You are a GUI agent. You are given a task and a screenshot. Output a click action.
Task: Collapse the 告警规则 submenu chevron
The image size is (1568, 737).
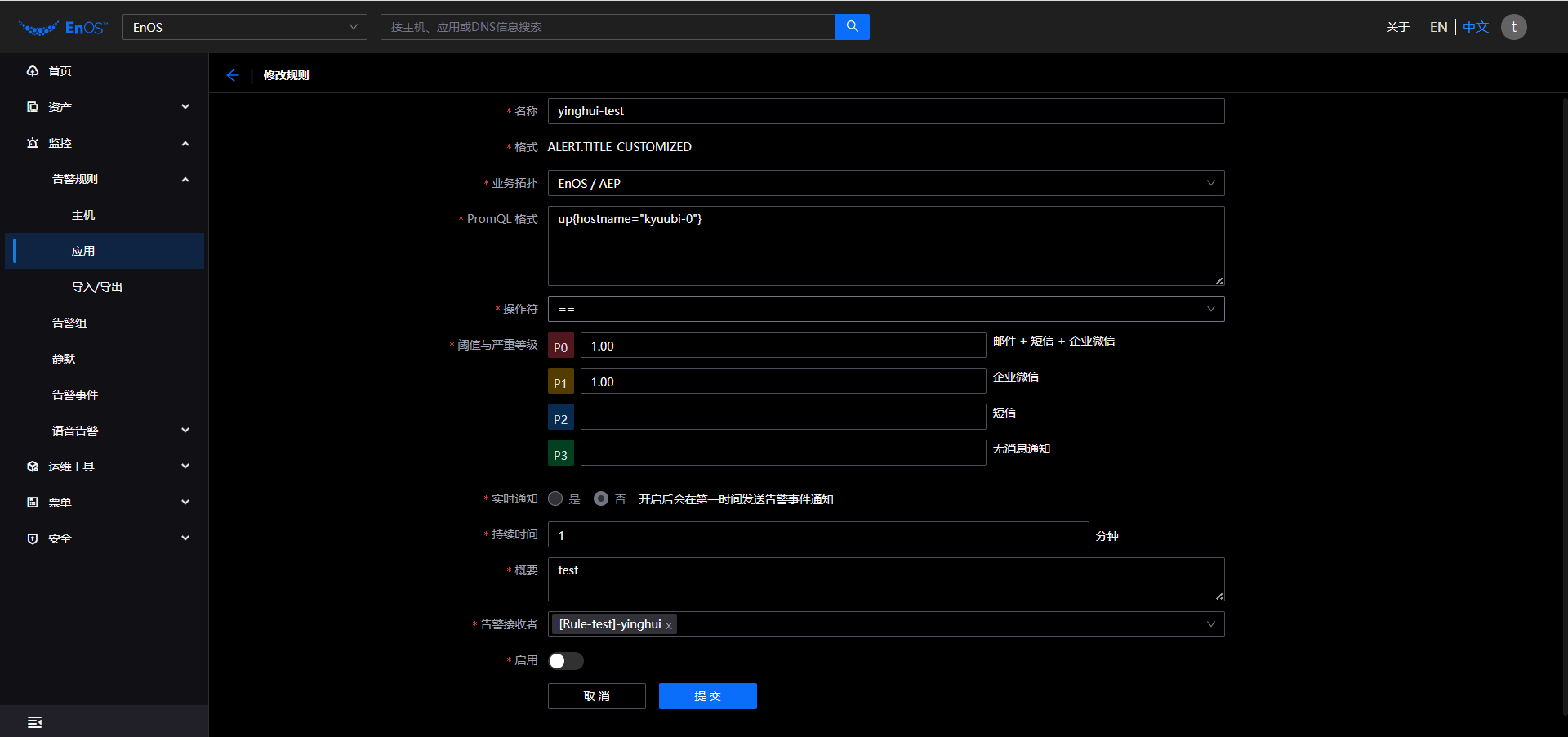pos(185,179)
